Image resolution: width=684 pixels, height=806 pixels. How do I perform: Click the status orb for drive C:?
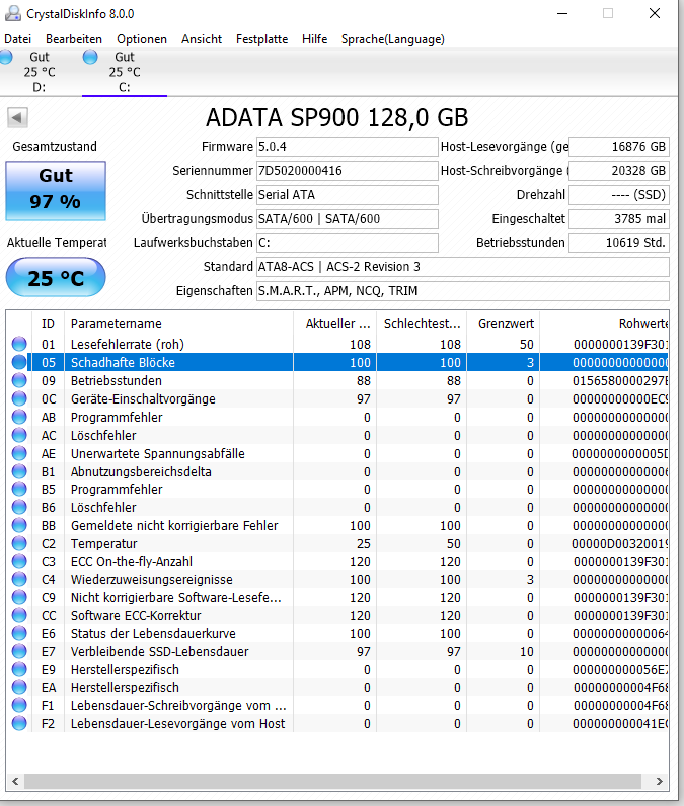tap(90, 57)
